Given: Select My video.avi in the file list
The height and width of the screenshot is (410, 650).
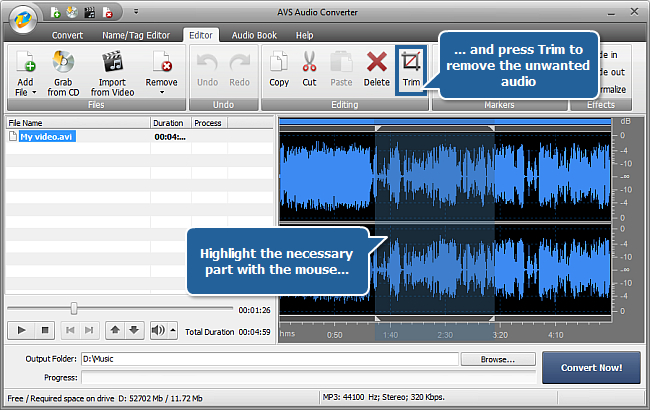Looking at the screenshot, I should [x=48, y=137].
